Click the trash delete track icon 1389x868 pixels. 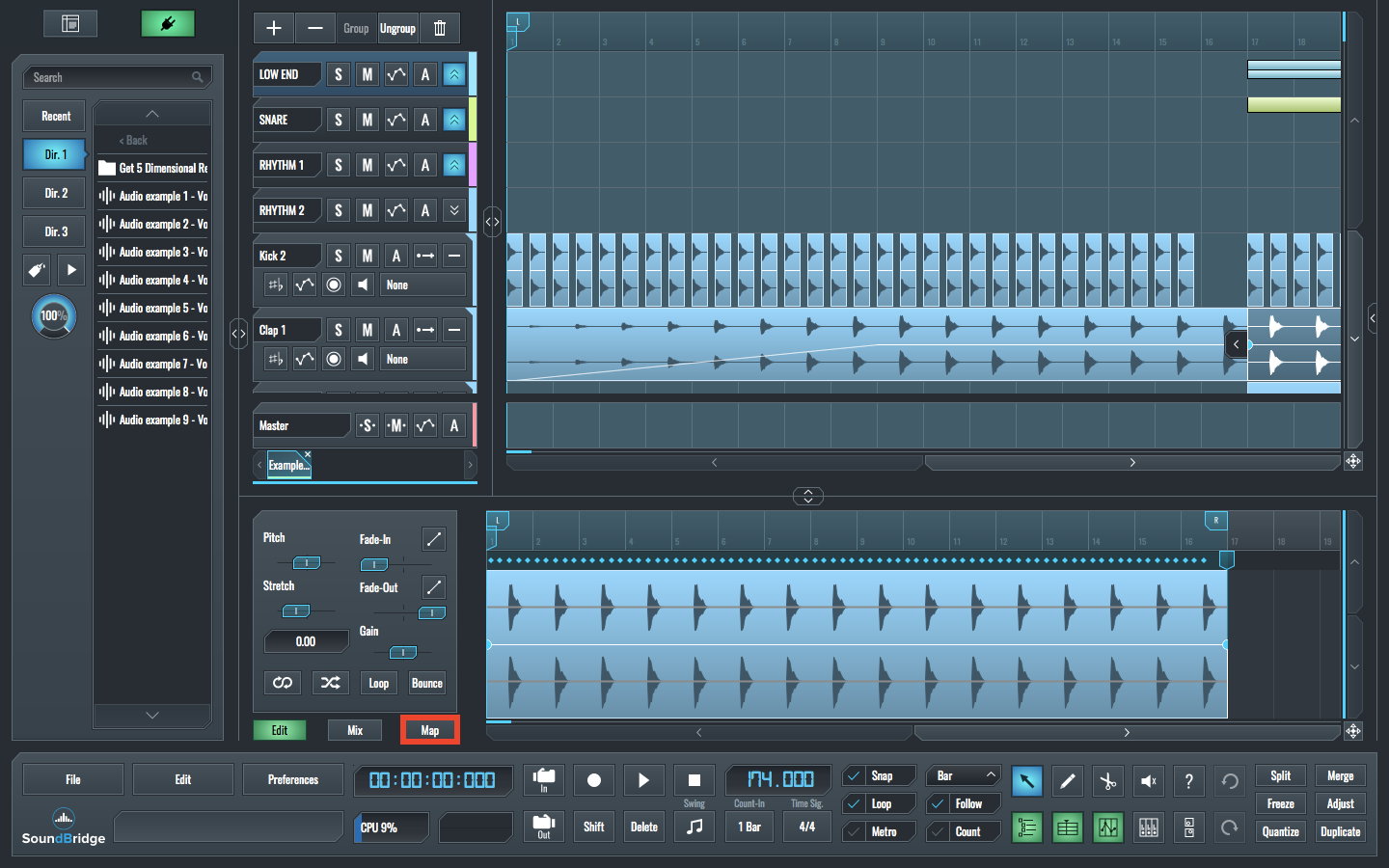point(440,28)
